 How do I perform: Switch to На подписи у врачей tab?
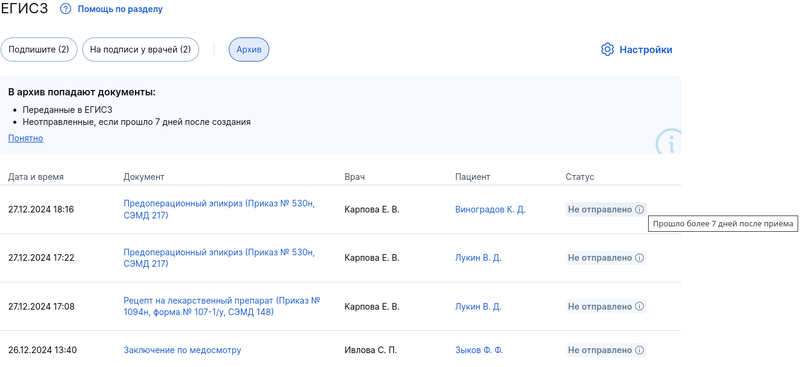pos(140,50)
